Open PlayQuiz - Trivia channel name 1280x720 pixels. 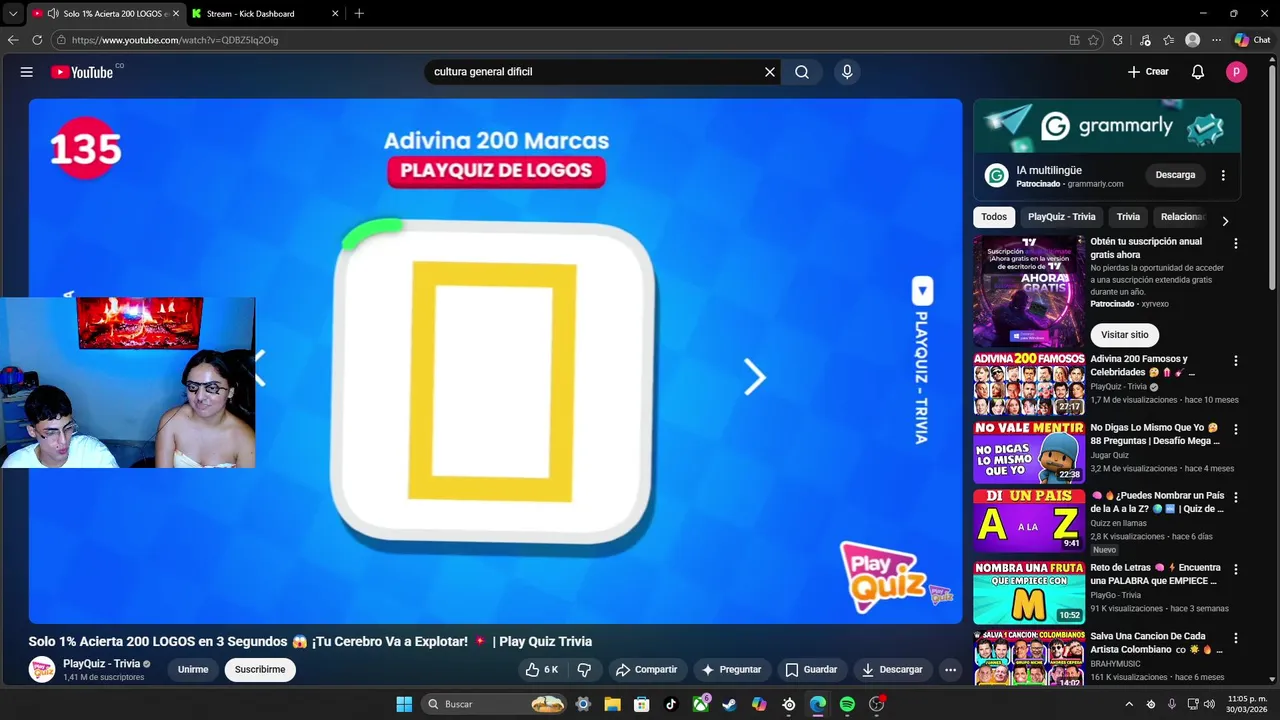[101, 664]
